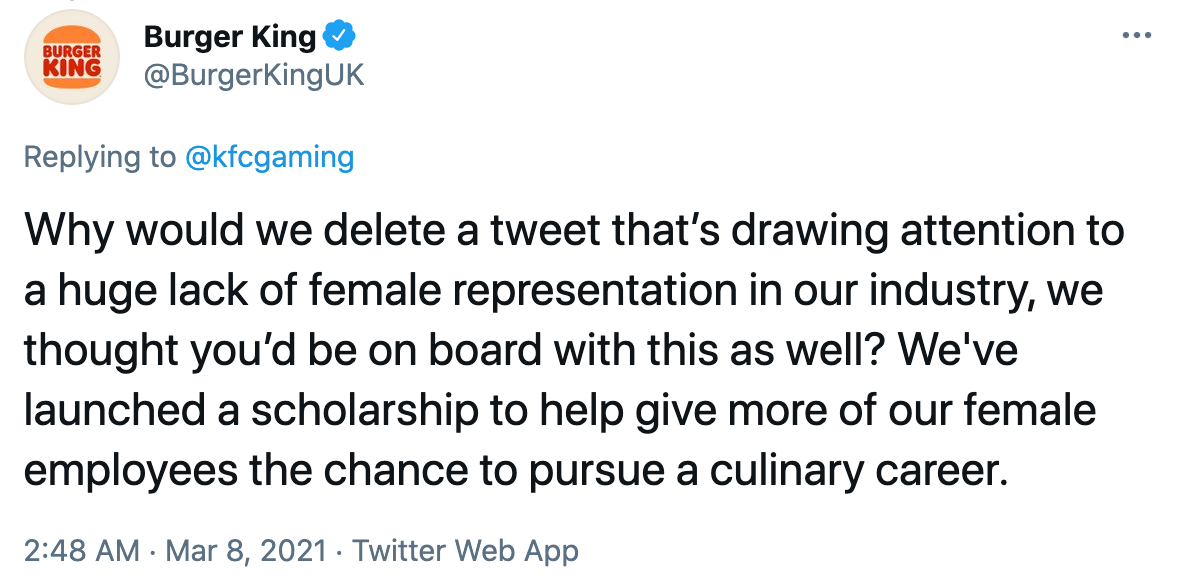Open the @kfcgaming mention link

[x=270, y=157]
